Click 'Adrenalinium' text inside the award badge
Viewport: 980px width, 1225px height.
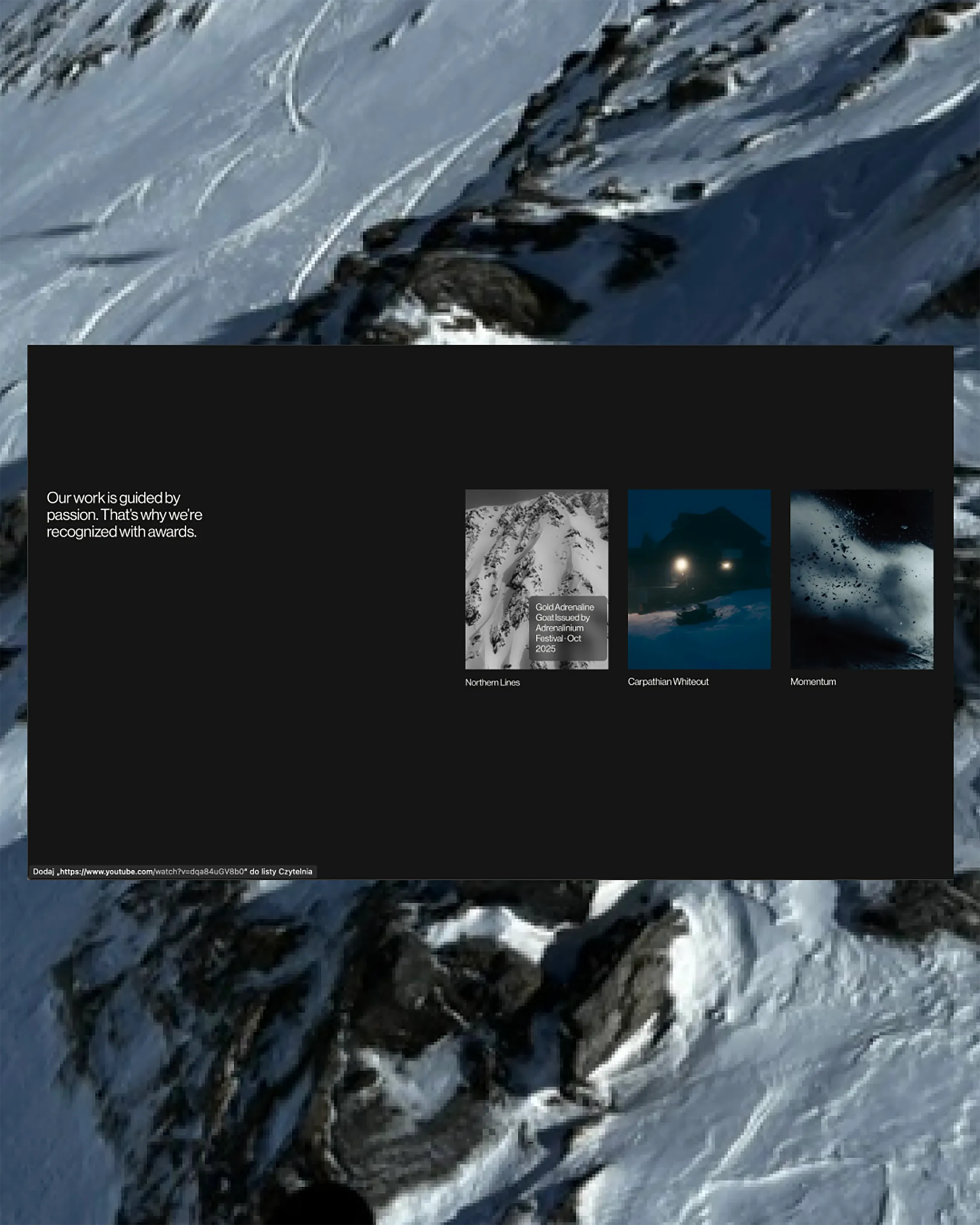coord(559,628)
